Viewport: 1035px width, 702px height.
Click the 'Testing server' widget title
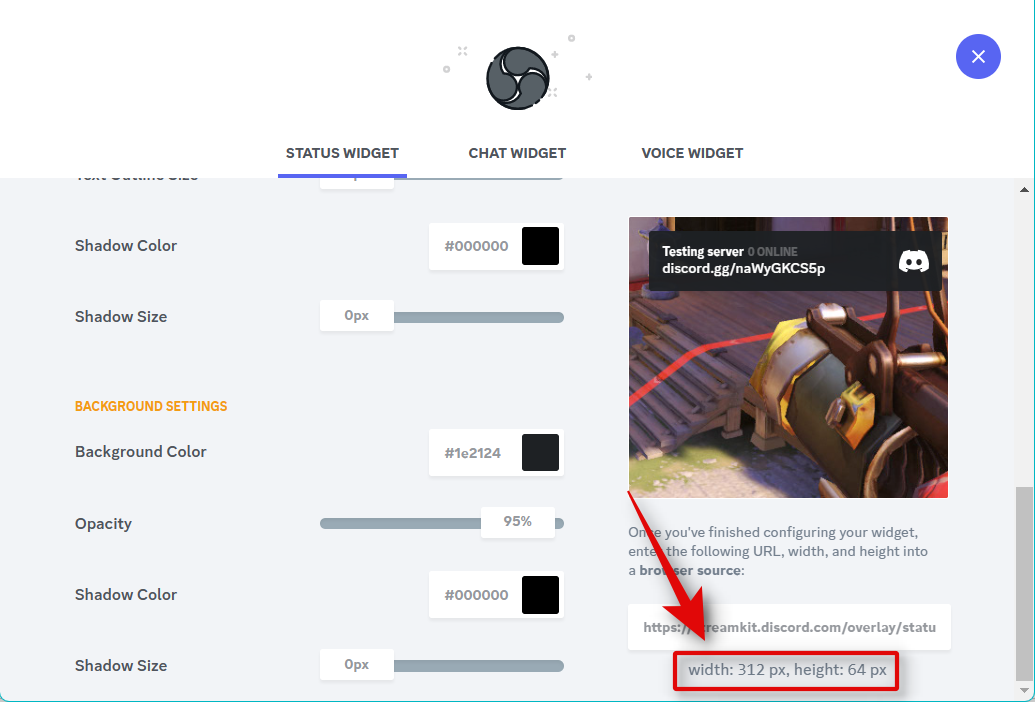(702, 251)
